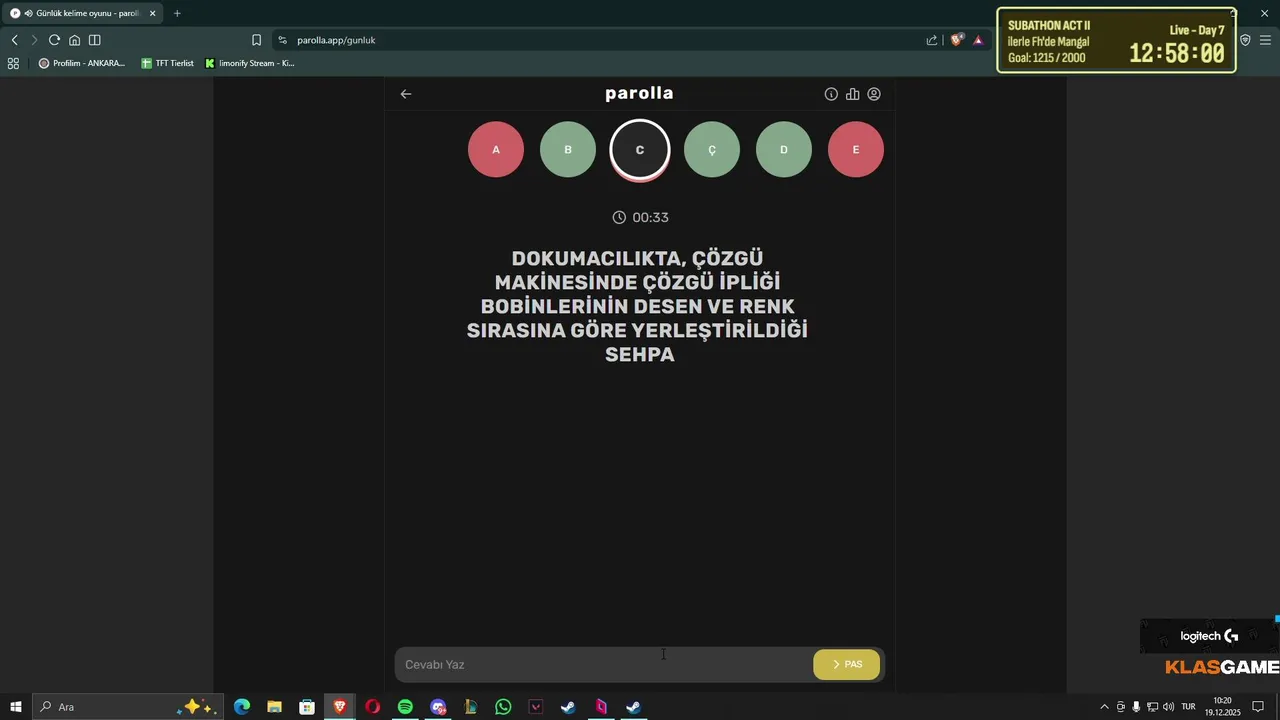Open the parolla user profile icon
Screen dimensions: 1280x720
874,94
